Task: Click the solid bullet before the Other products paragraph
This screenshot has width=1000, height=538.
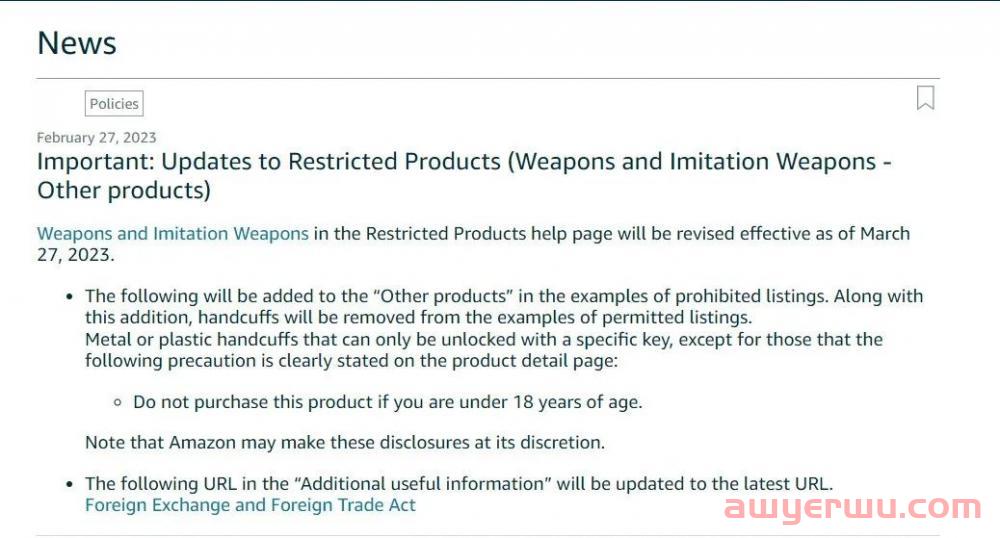Action: point(70,296)
